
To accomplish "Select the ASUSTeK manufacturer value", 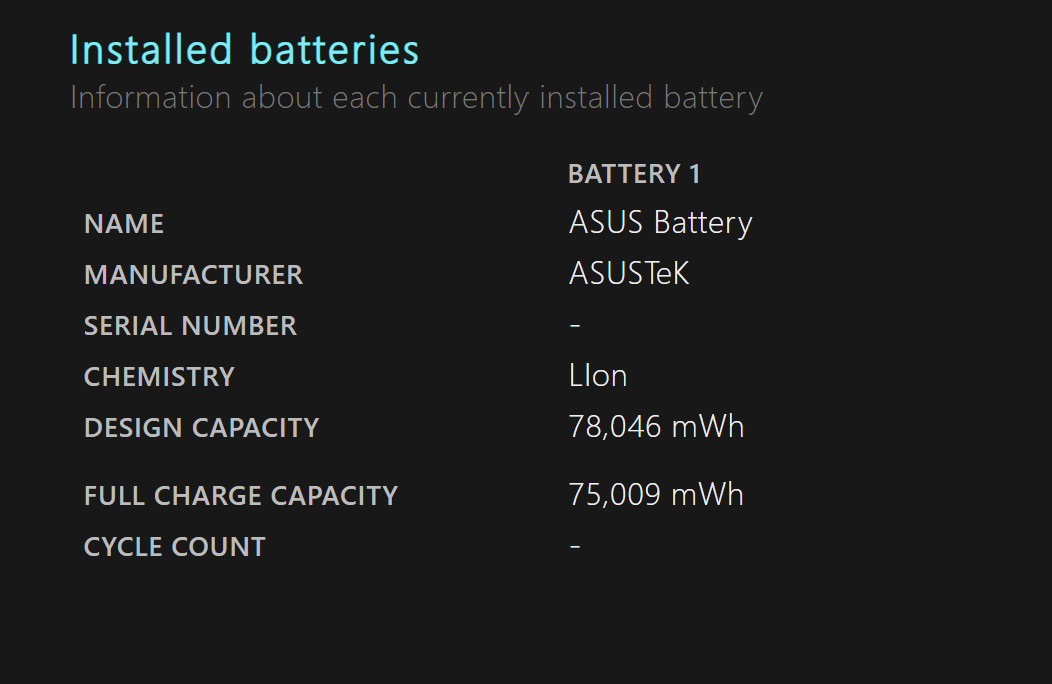I will (629, 273).
